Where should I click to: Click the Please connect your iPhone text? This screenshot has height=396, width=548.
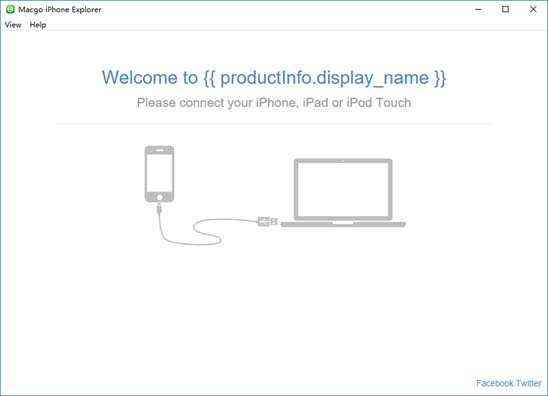coord(274,103)
